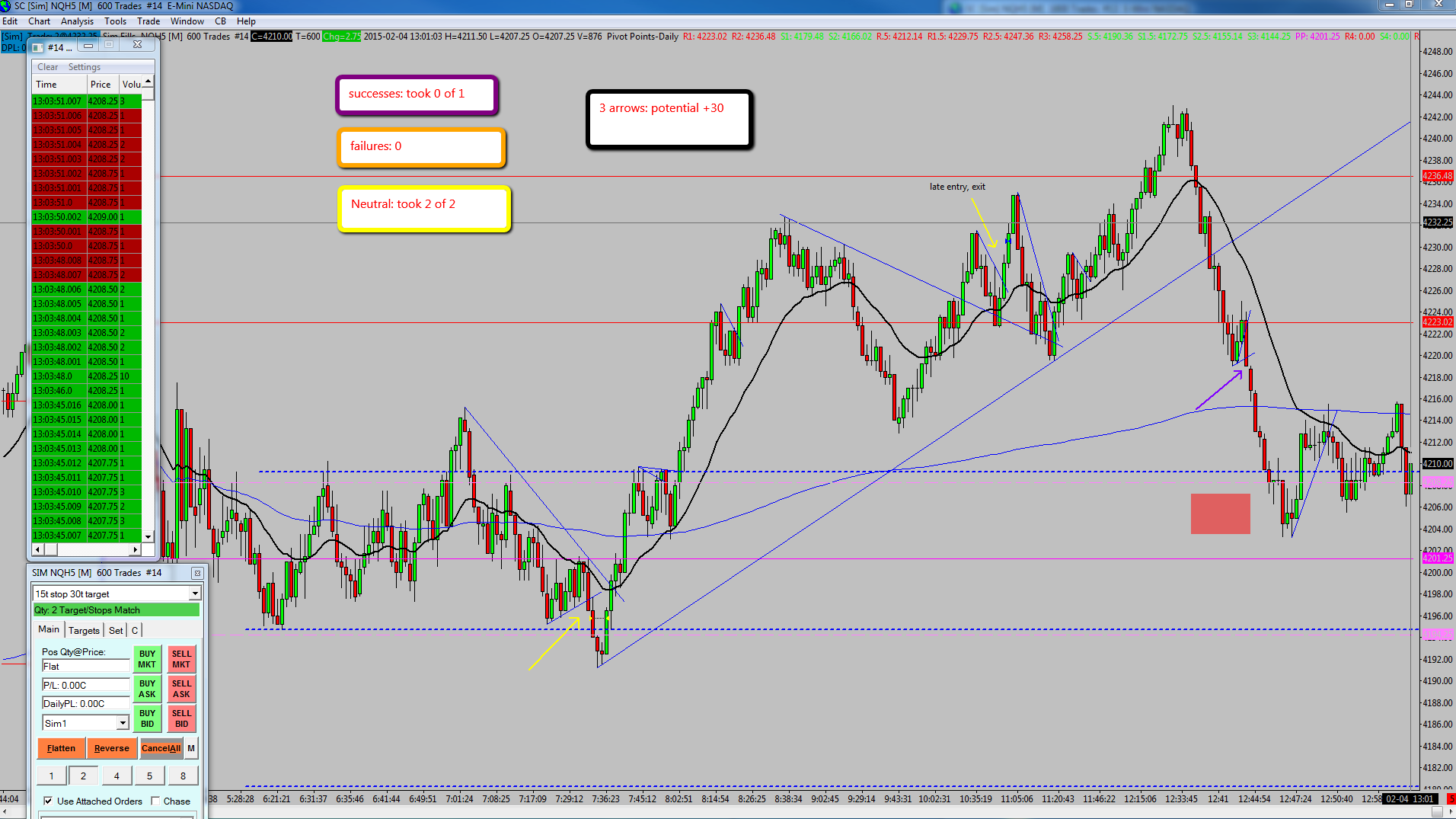Set order quantity to 2
Screen dimensions: 1456x819
point(83,776)
